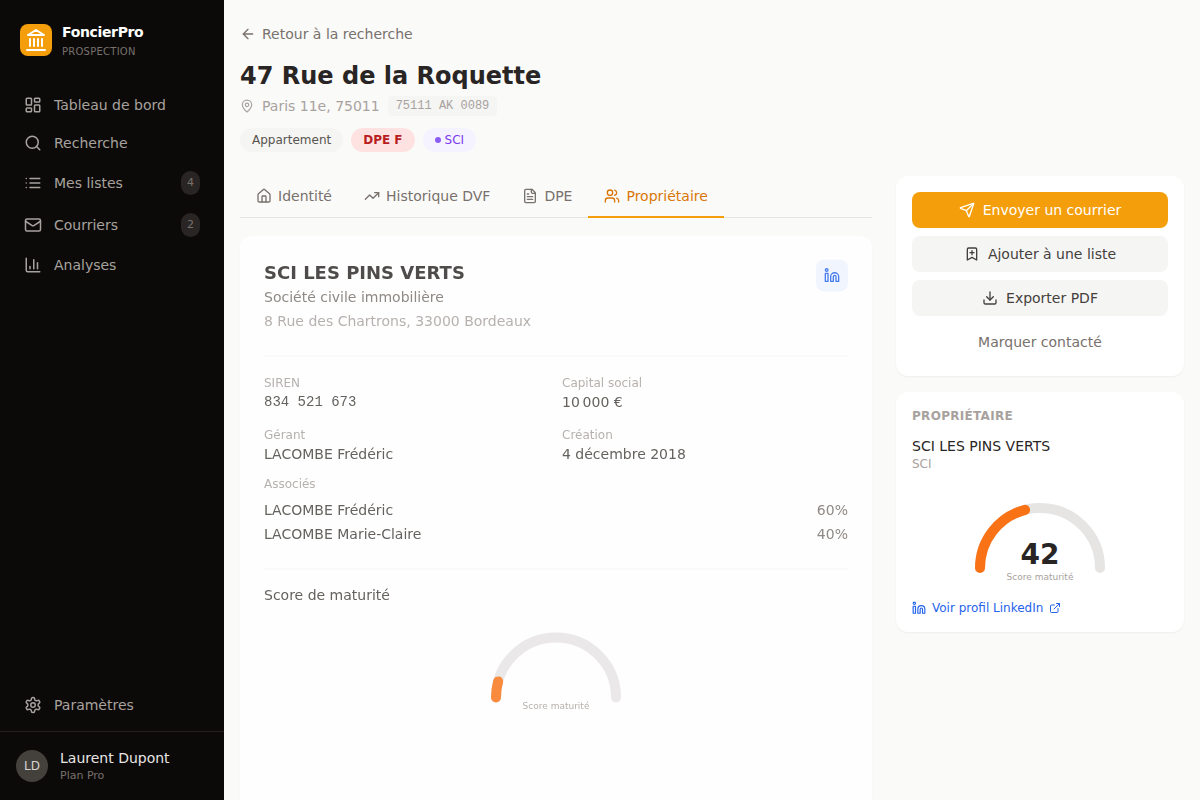Switch to the Identité tab
1200x800 pixels.
294,196
